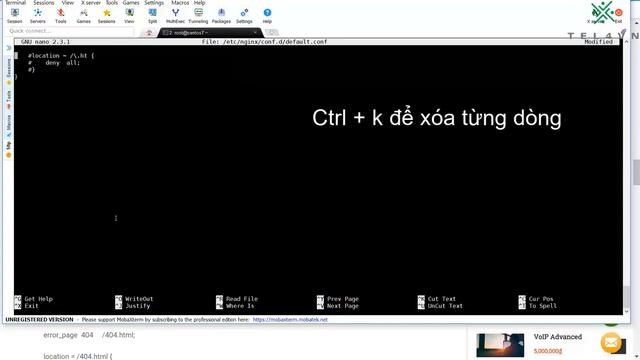
Task: Click the 'Where Is' nano shortcut
Action: pos(235,306)
